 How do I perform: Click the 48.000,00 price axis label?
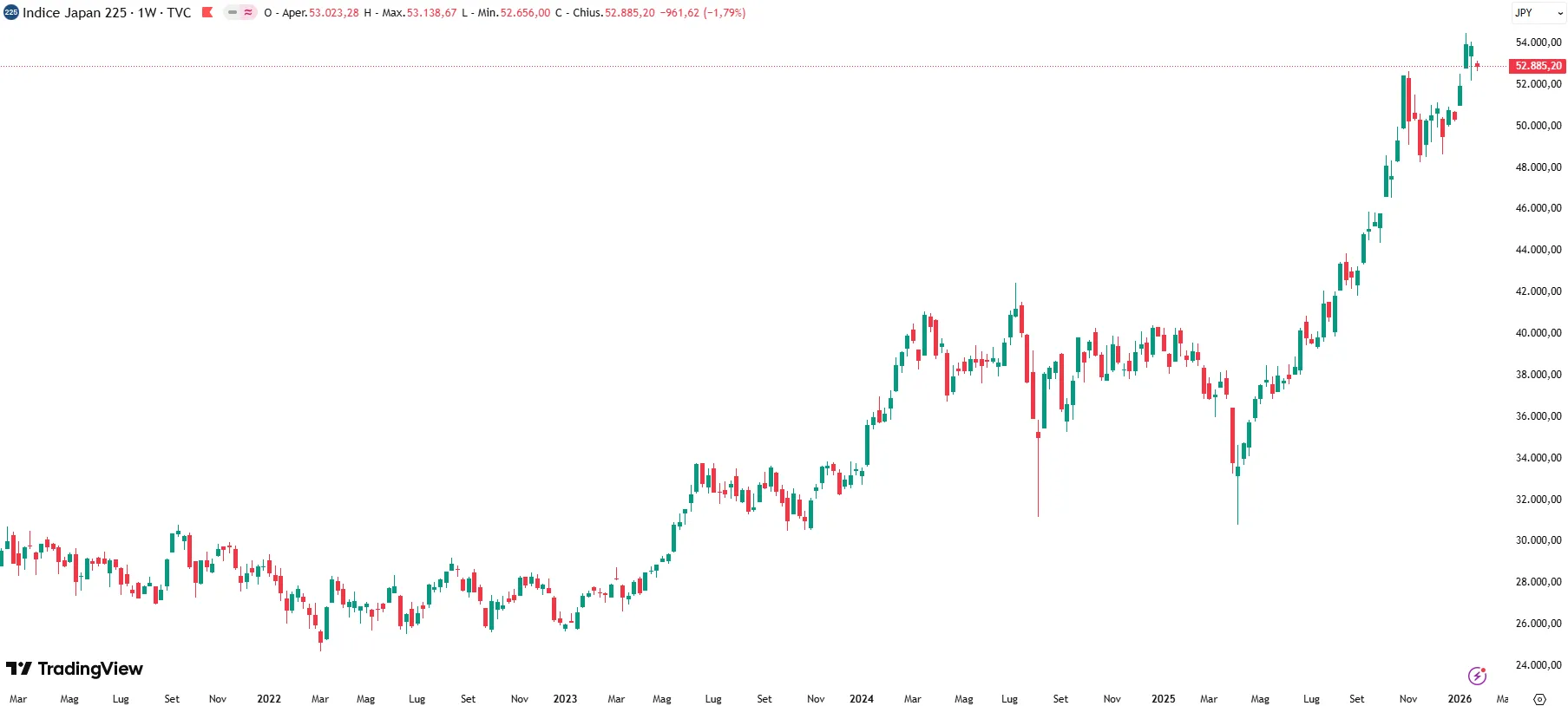click(1538, 167)
